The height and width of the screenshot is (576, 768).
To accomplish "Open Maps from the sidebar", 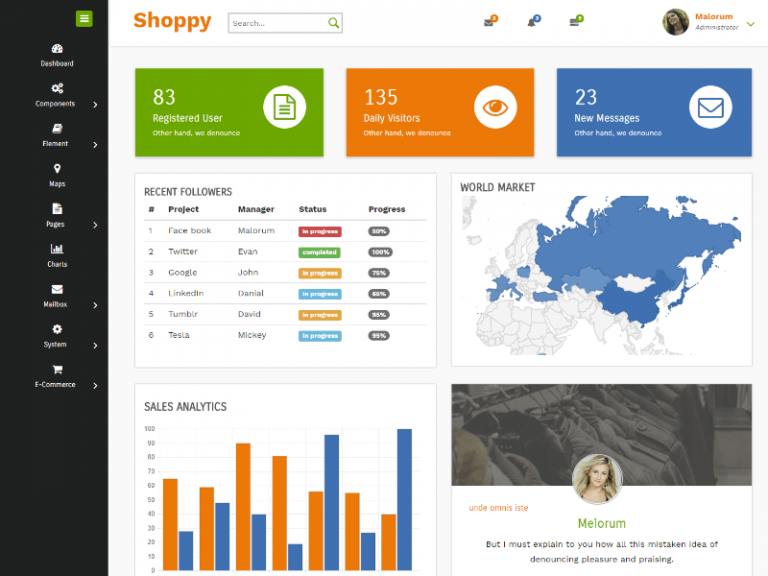I will pos(57,169).
